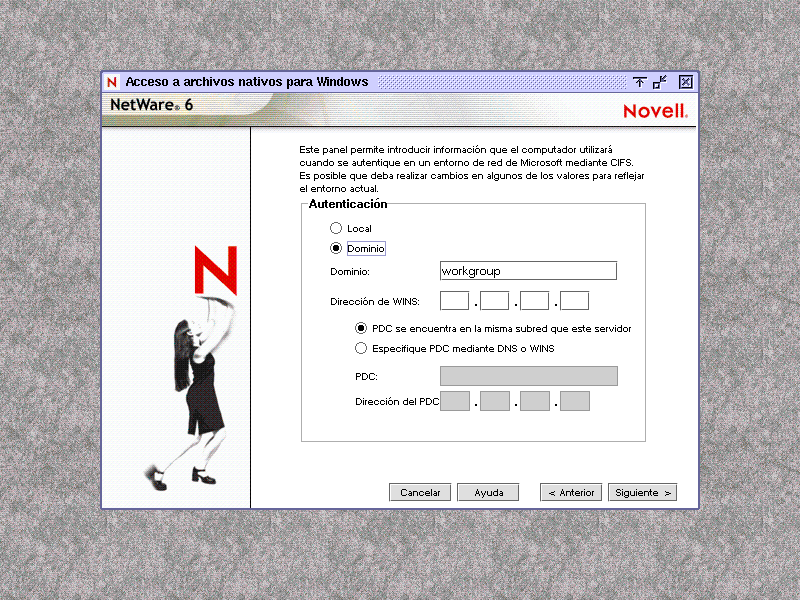The height and width of the screenshot is (600, 800).
Task: Enable 'Especifique PDC mediante DNS o WINS'
Action: (361, 348)
